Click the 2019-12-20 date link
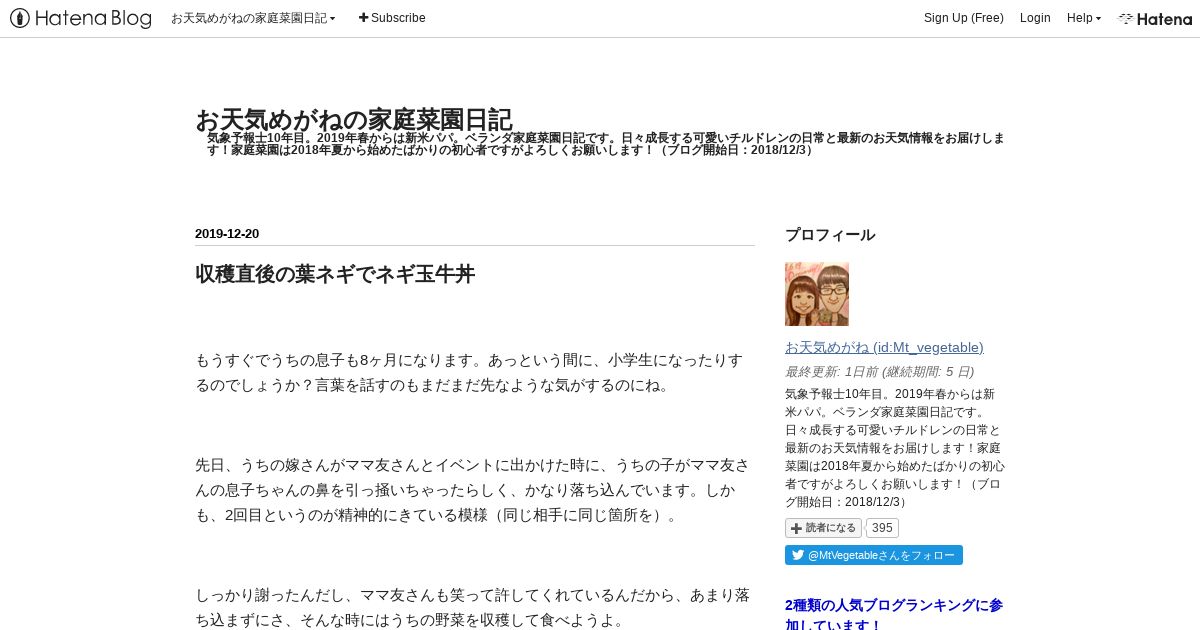The image size is (1200, 630). (227, 234)
